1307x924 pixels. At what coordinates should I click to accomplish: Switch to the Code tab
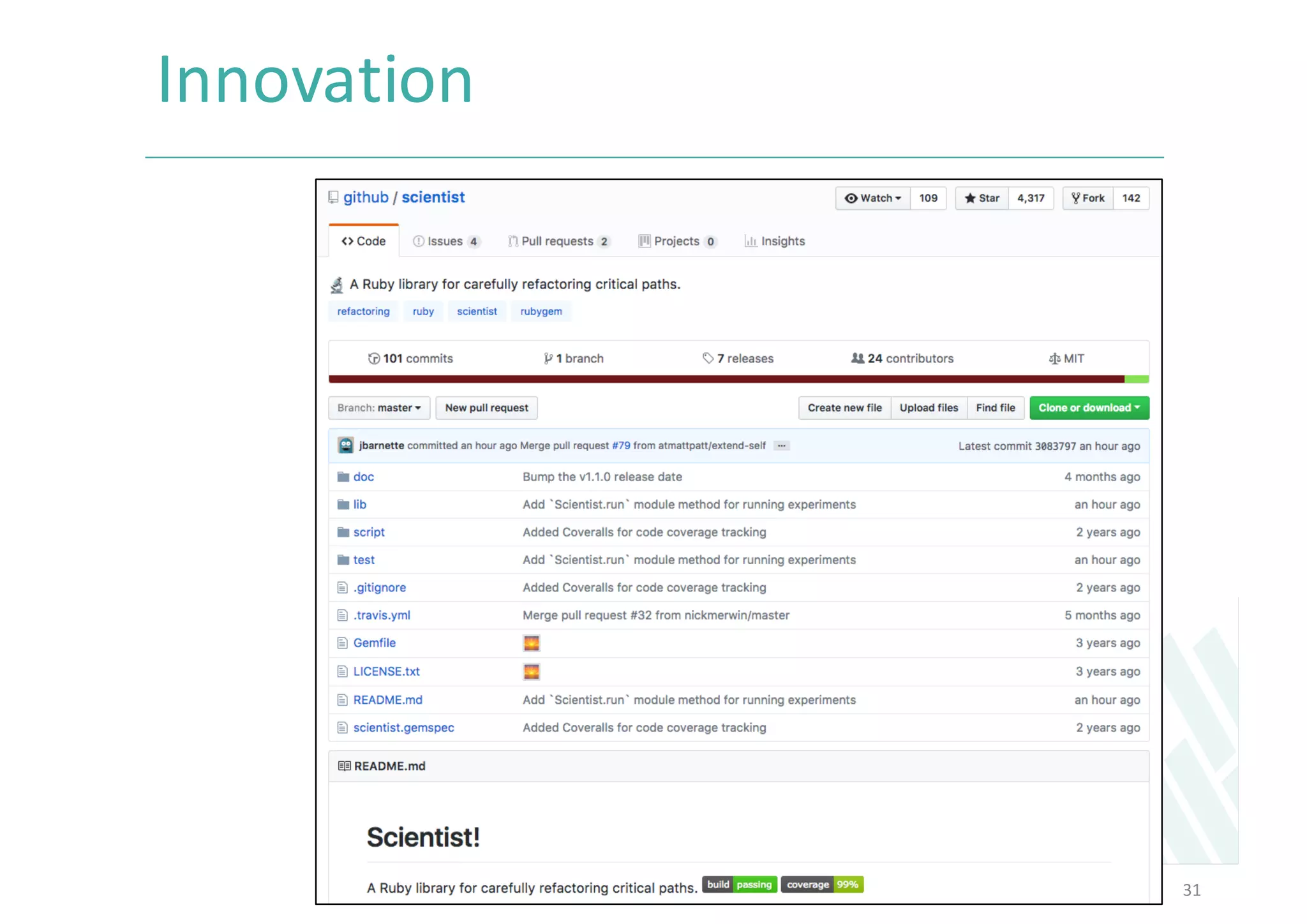point(364,241)
